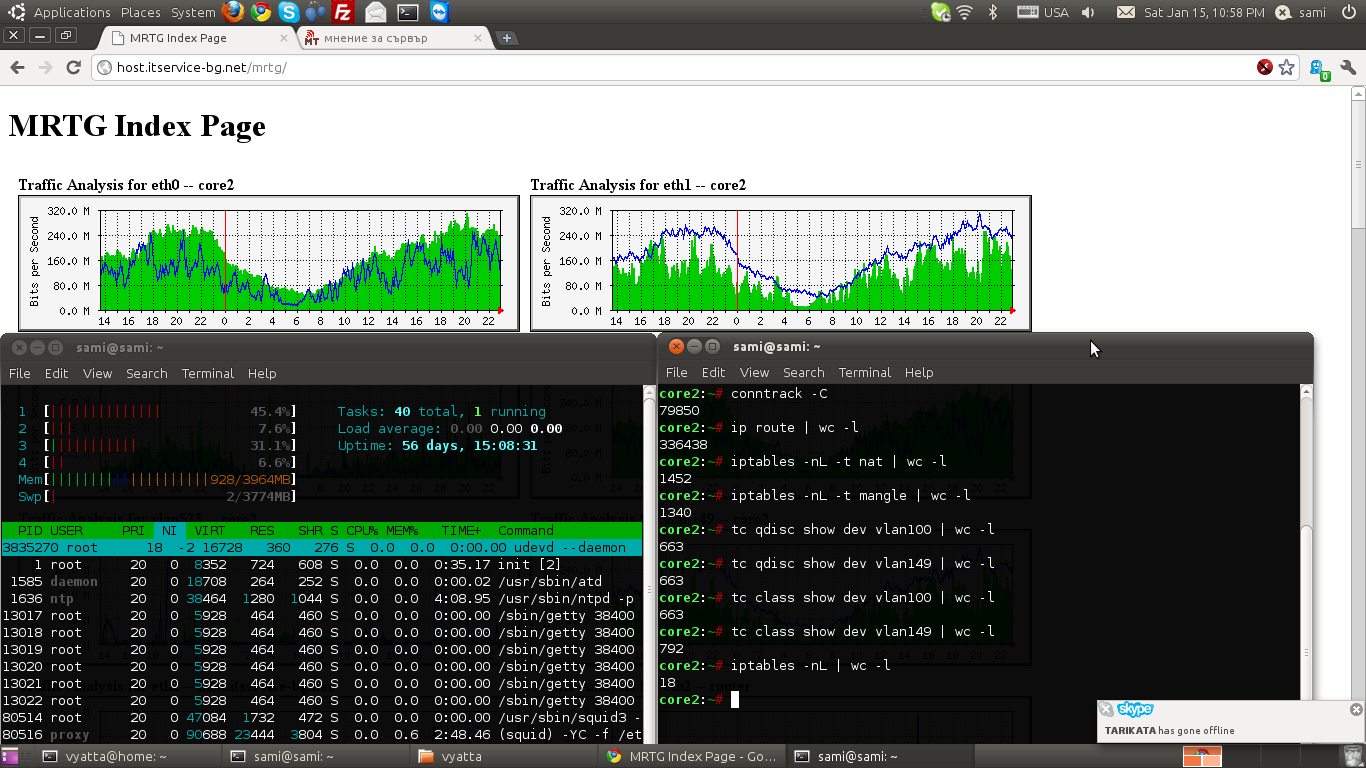Launch Pidgin messenger from the top panel

[x=316, y=12]
